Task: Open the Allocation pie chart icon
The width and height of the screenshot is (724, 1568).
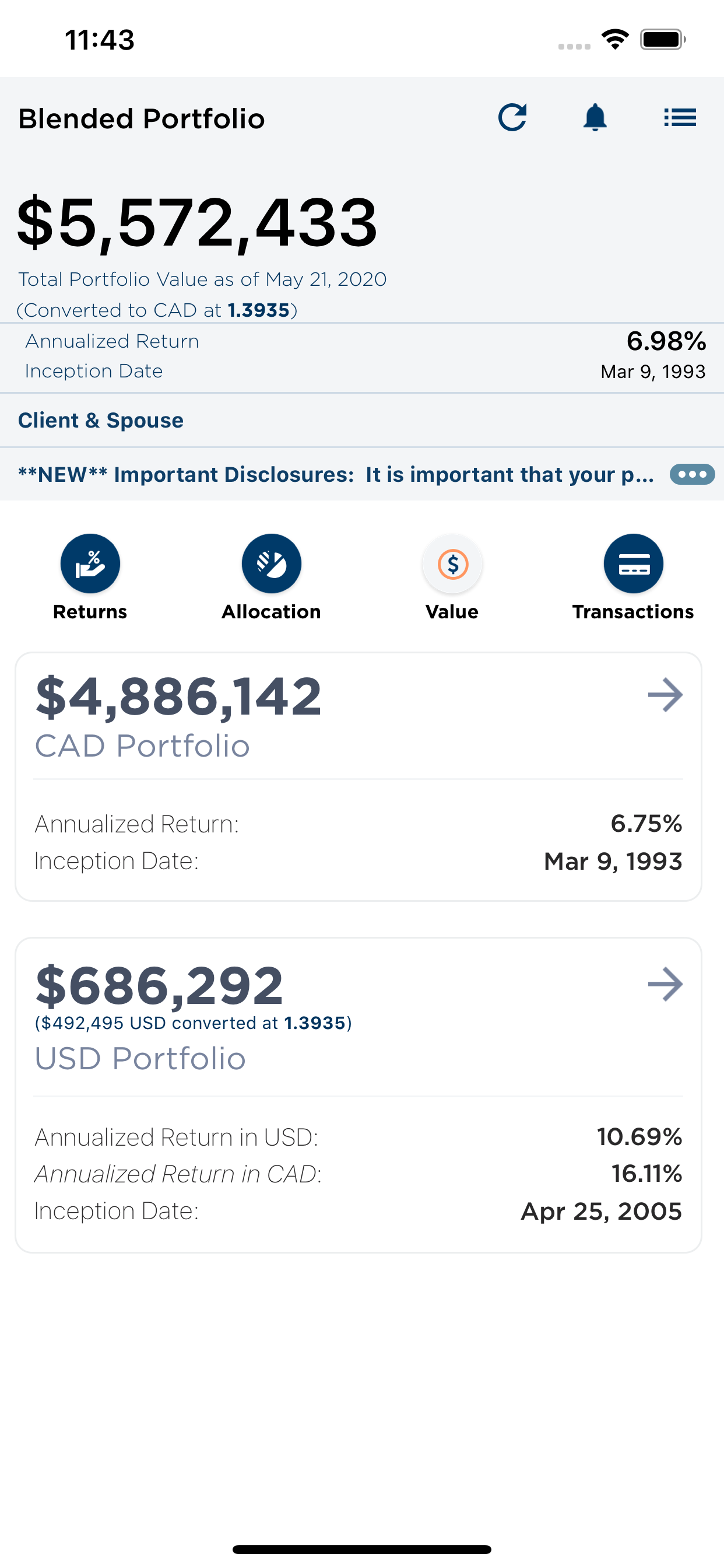Action: tap(271, 563)
